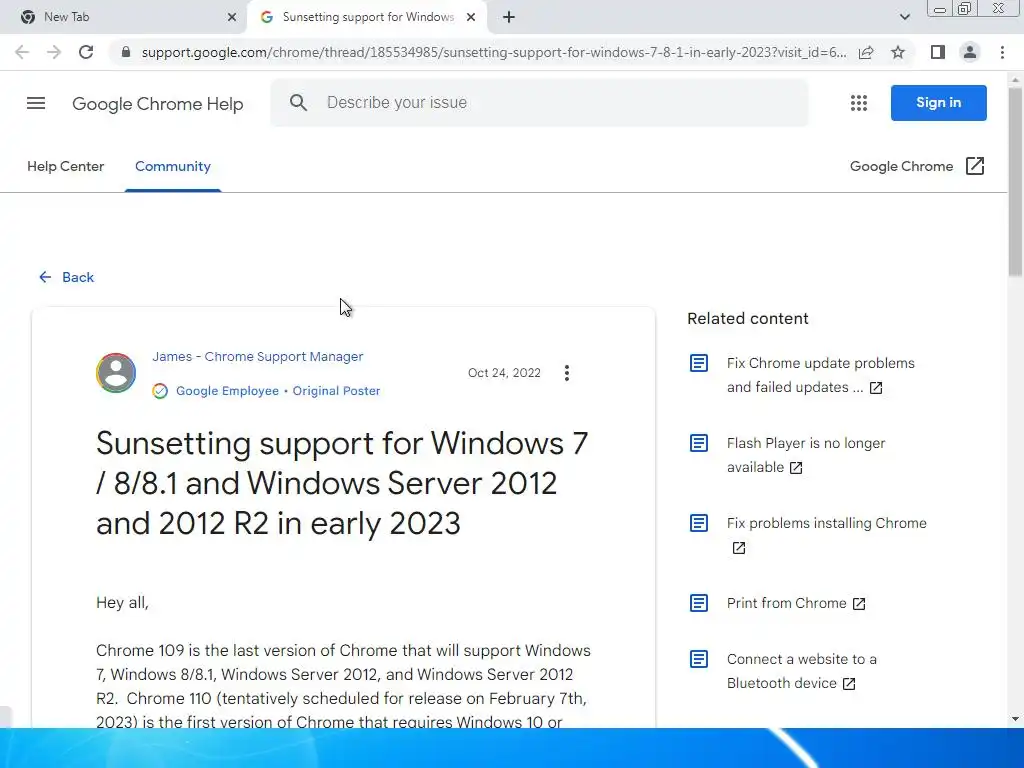
Task: Open Print from Chrome article
Action: point(795,603)
